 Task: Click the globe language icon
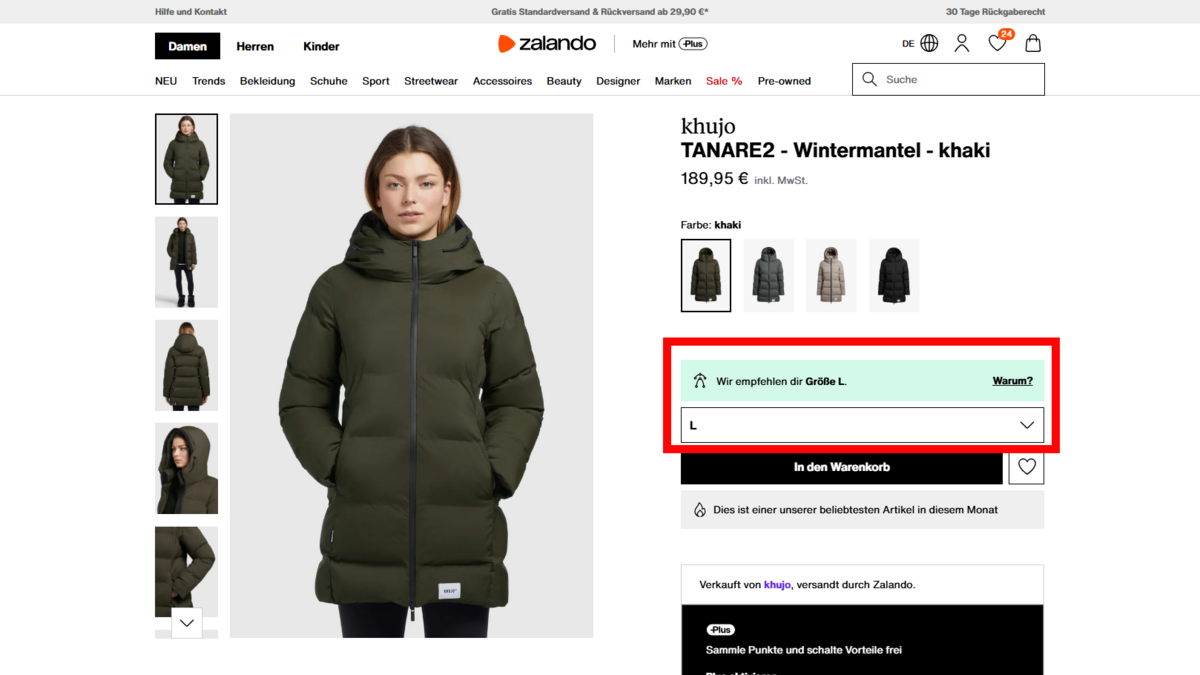[929, 44]
